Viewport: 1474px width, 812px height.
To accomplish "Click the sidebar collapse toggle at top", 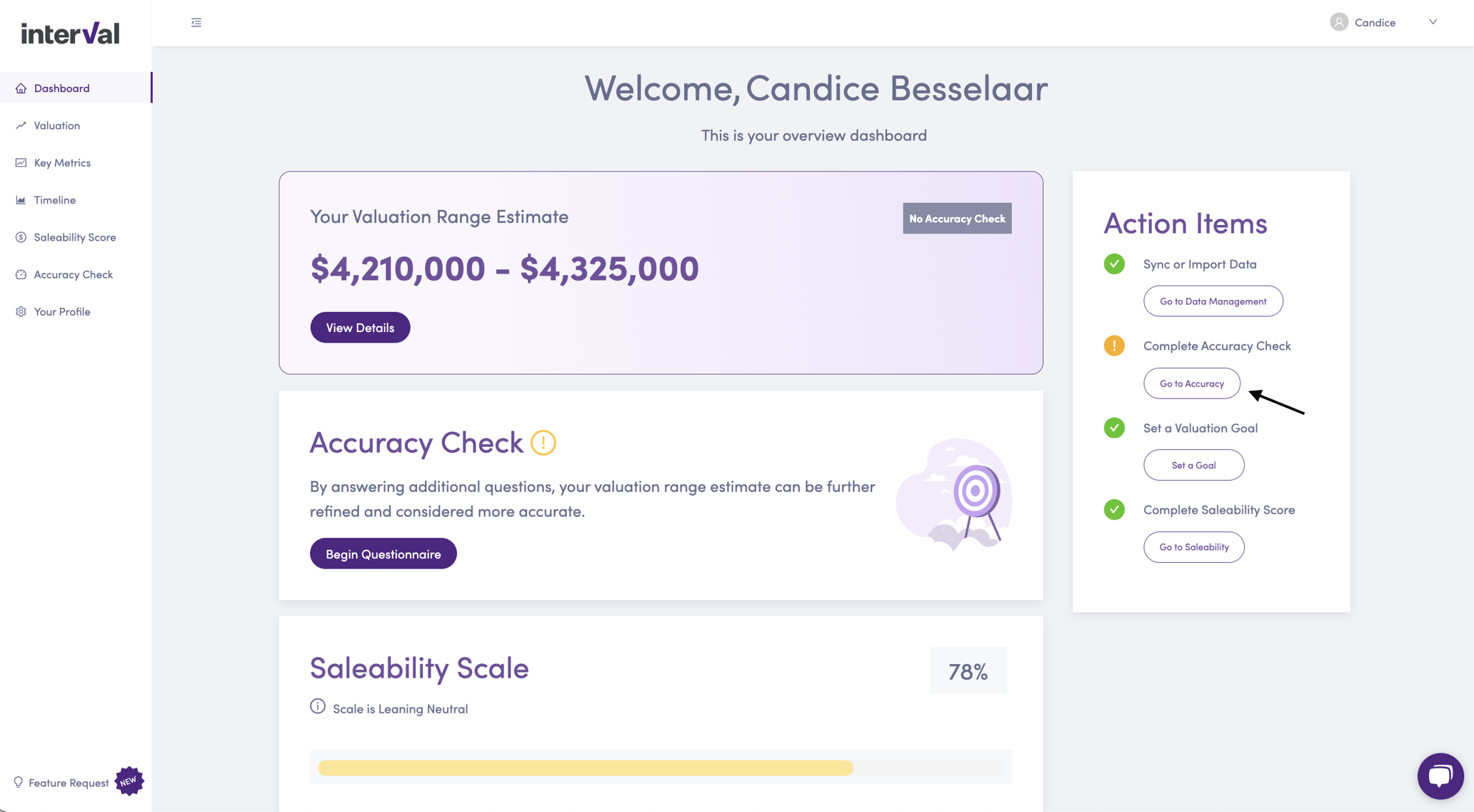I will (196, 22).
